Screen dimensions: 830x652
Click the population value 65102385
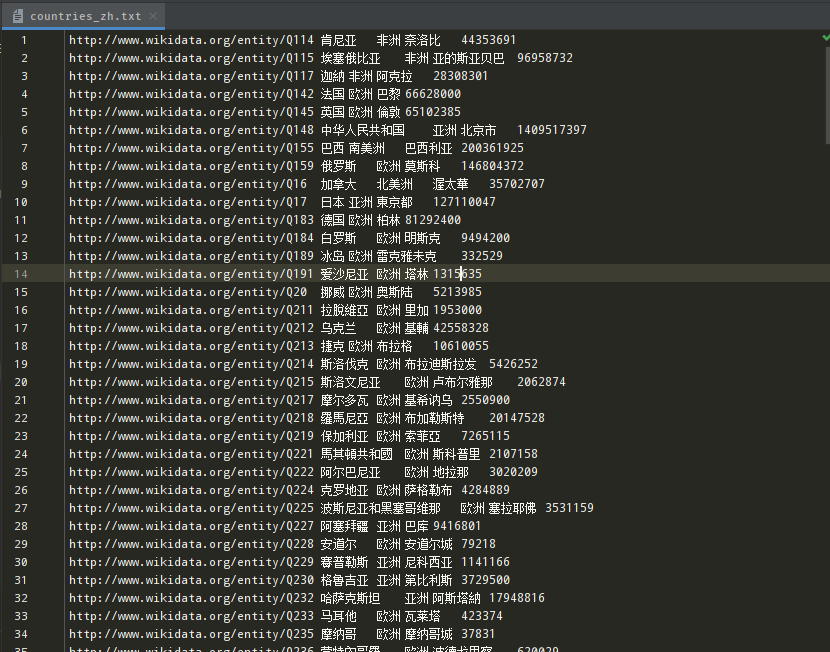(432, 112)
